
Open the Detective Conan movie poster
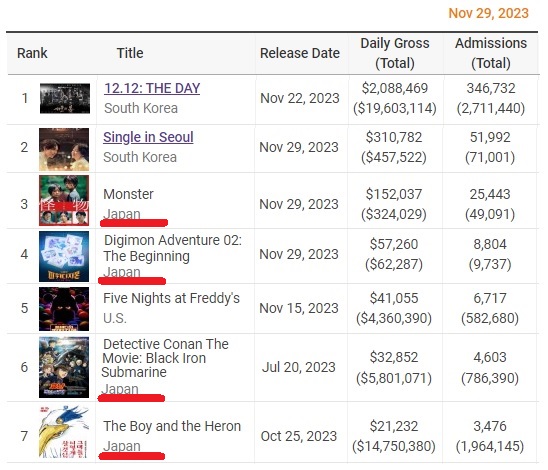(x=64, y=367)
